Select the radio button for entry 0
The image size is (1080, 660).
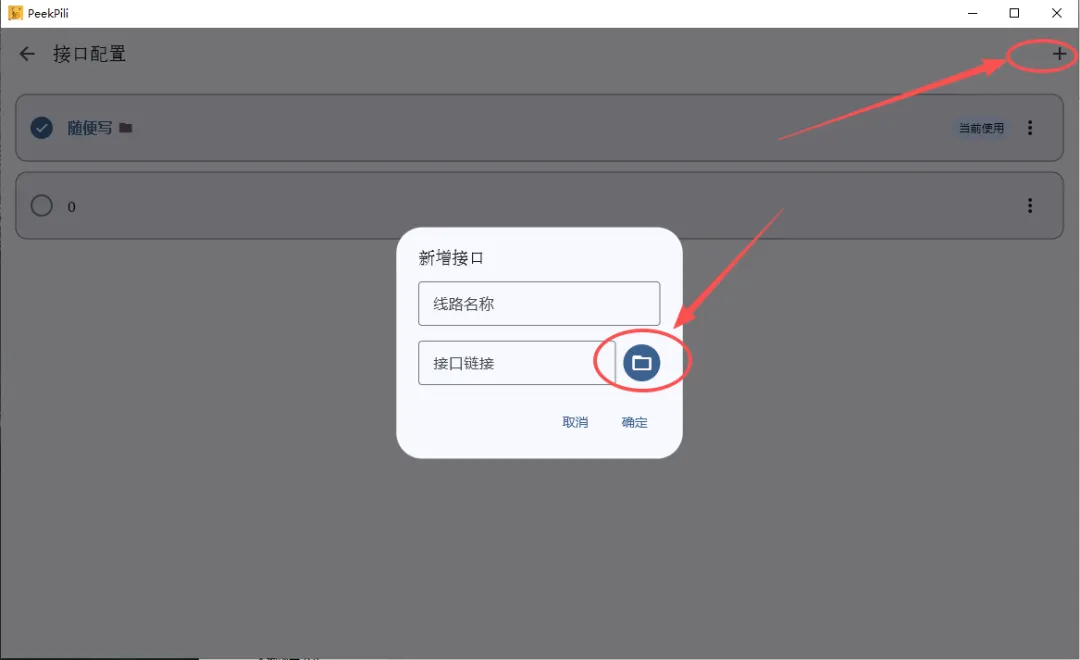click(41, 205)
